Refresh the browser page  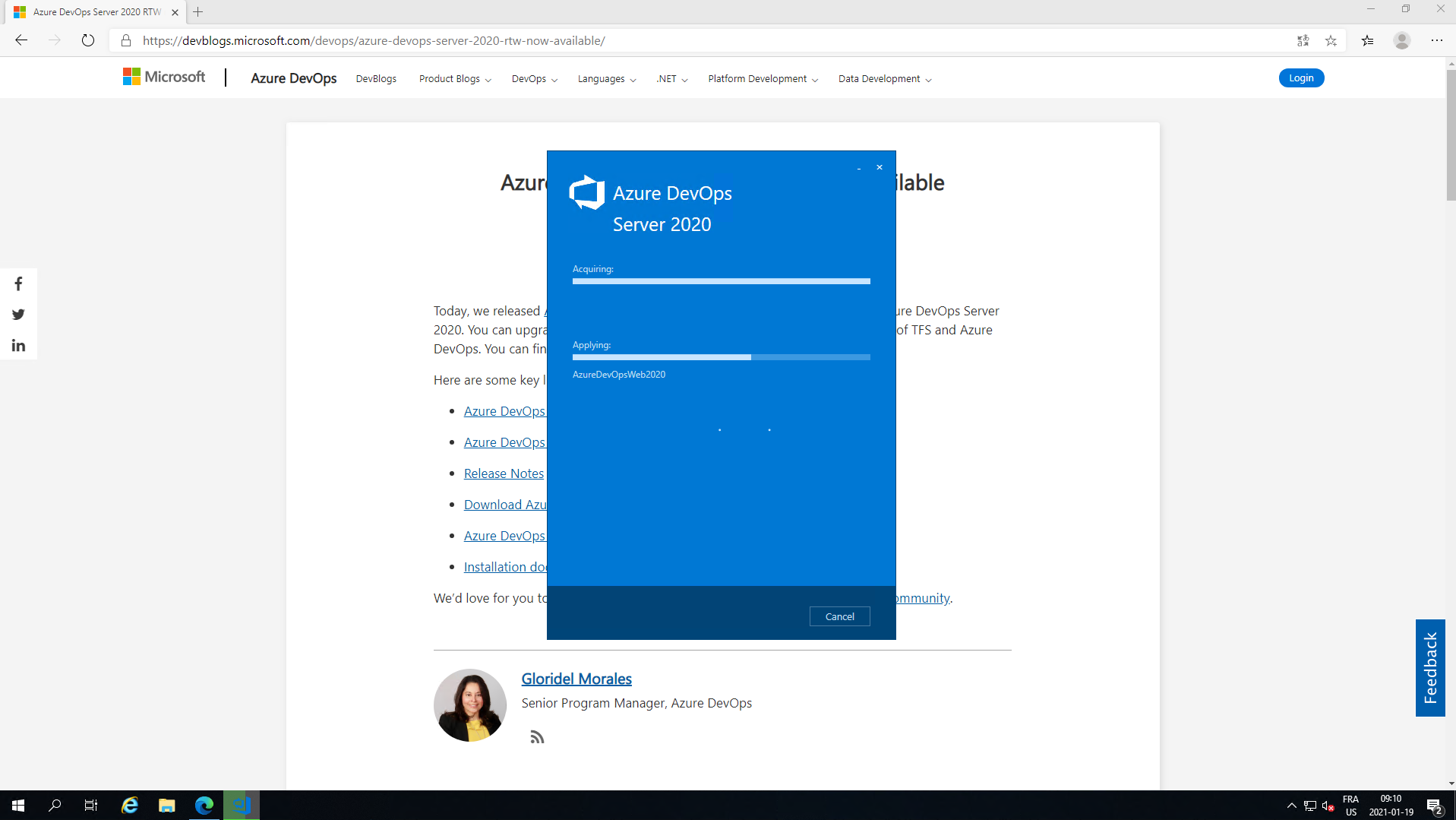tap(88, 41)
